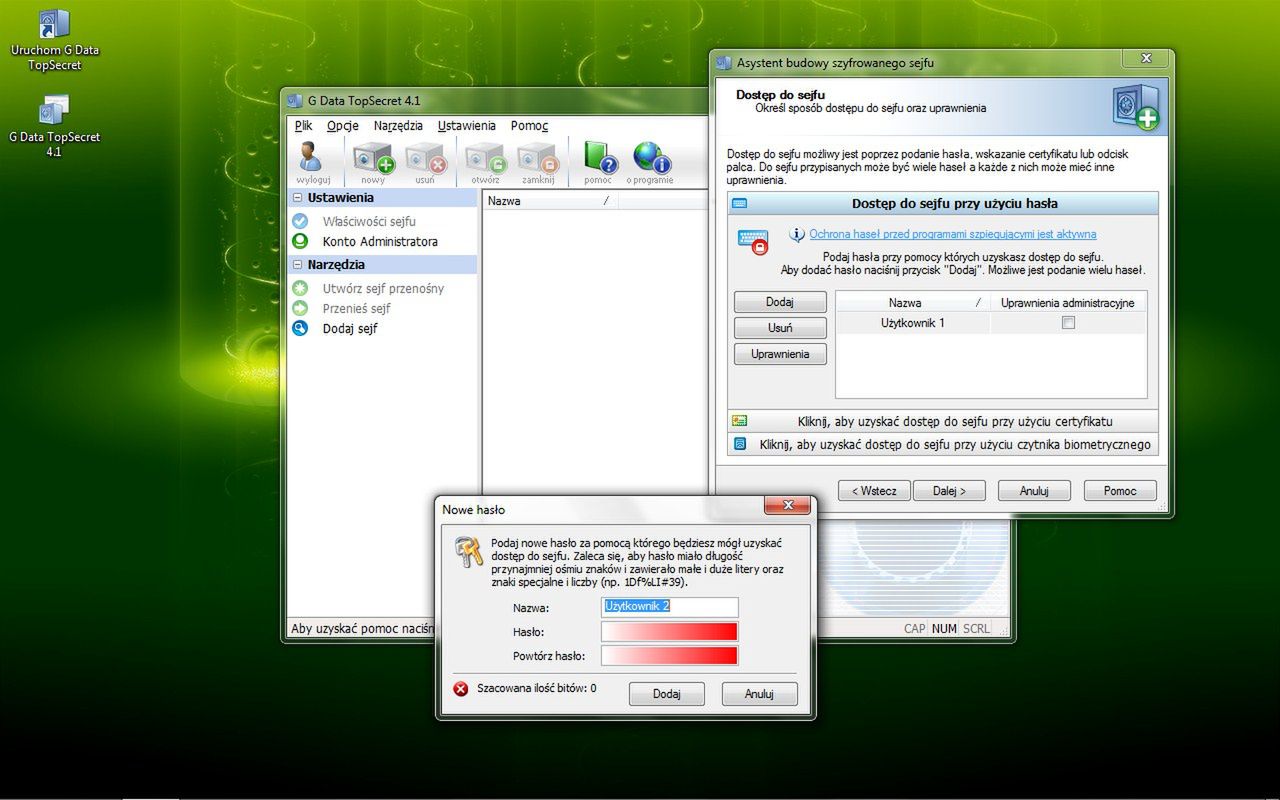The height and width of the screenshot is (800, 1280).
Task: Click the keyboard-with-lock icon in wizard
Action: coord(753,241)
